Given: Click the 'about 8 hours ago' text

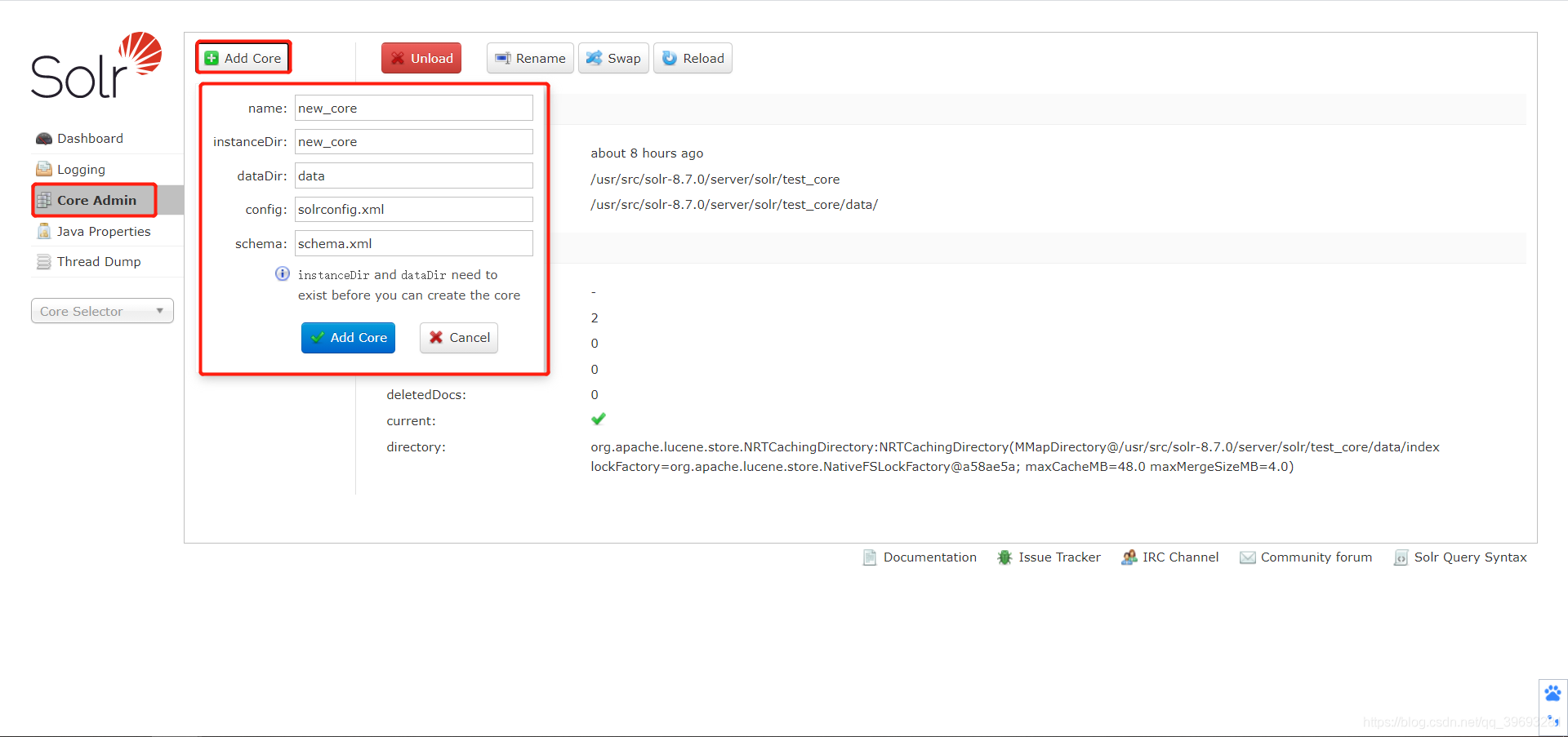Looking at the screenshot, I should pyautogui.click(x=647, y=153).
